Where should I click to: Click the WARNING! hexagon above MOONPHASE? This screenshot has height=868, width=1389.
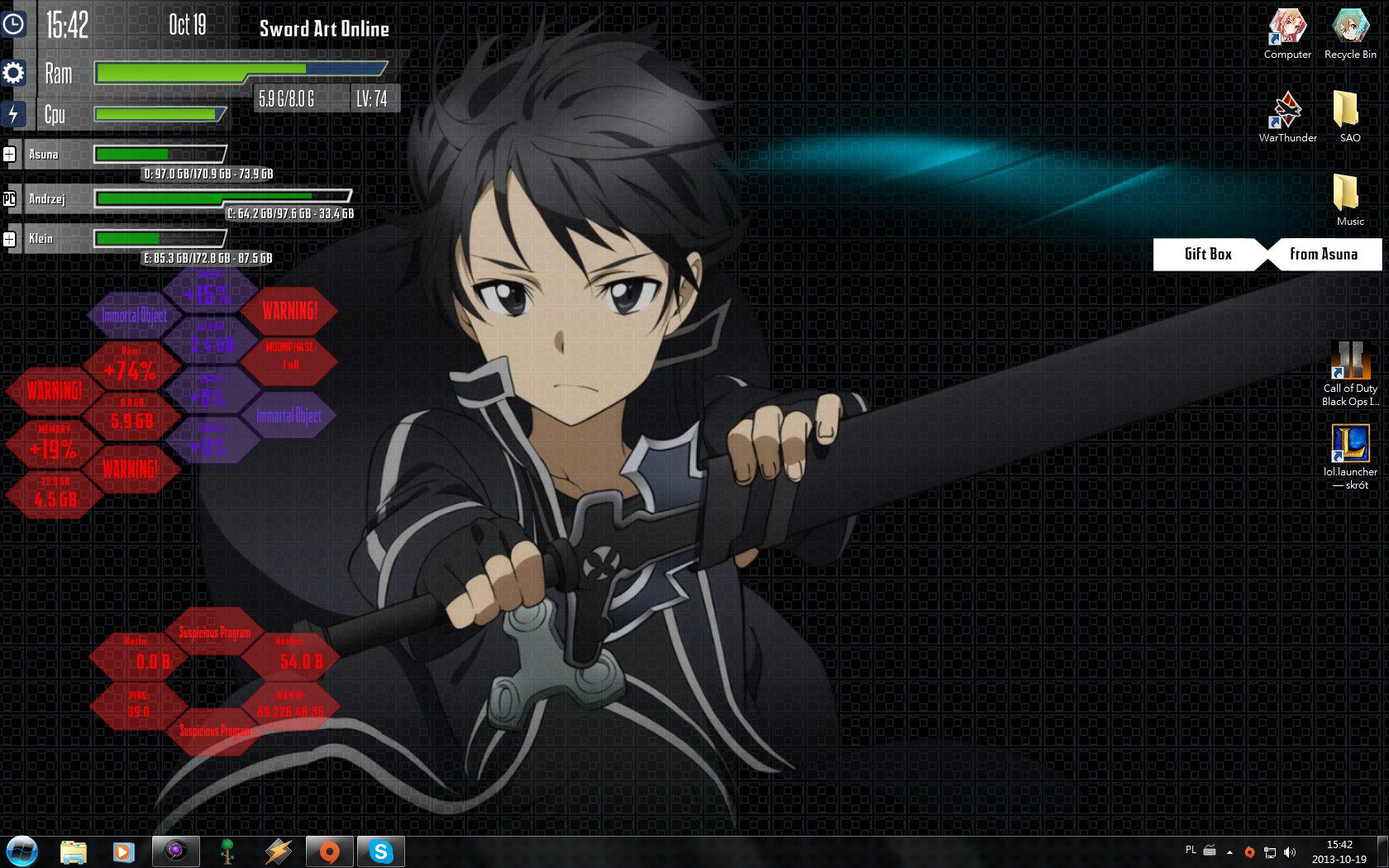tap(289, 311)
